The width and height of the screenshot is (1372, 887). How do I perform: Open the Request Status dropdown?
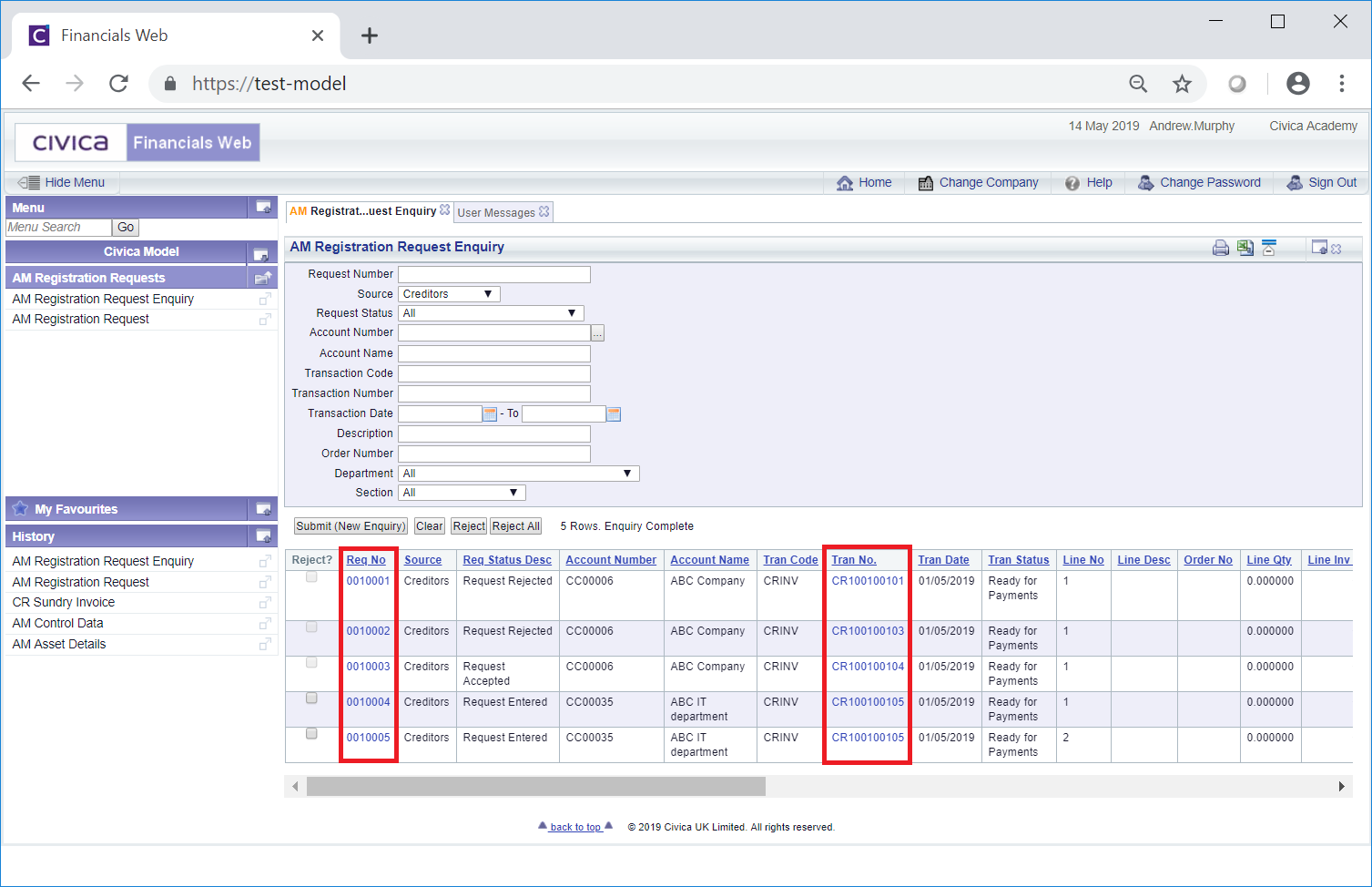[491, 313]
